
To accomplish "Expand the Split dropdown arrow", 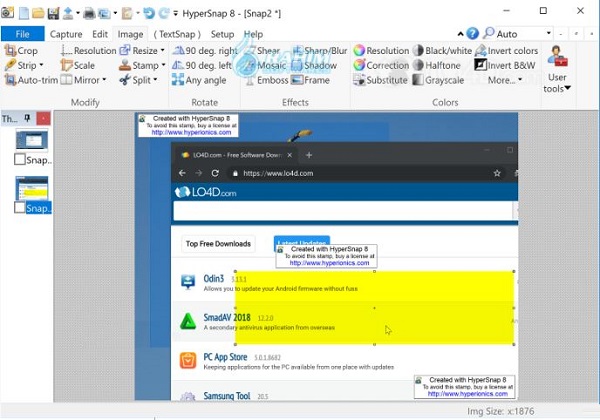I will [x=155, y=80].
